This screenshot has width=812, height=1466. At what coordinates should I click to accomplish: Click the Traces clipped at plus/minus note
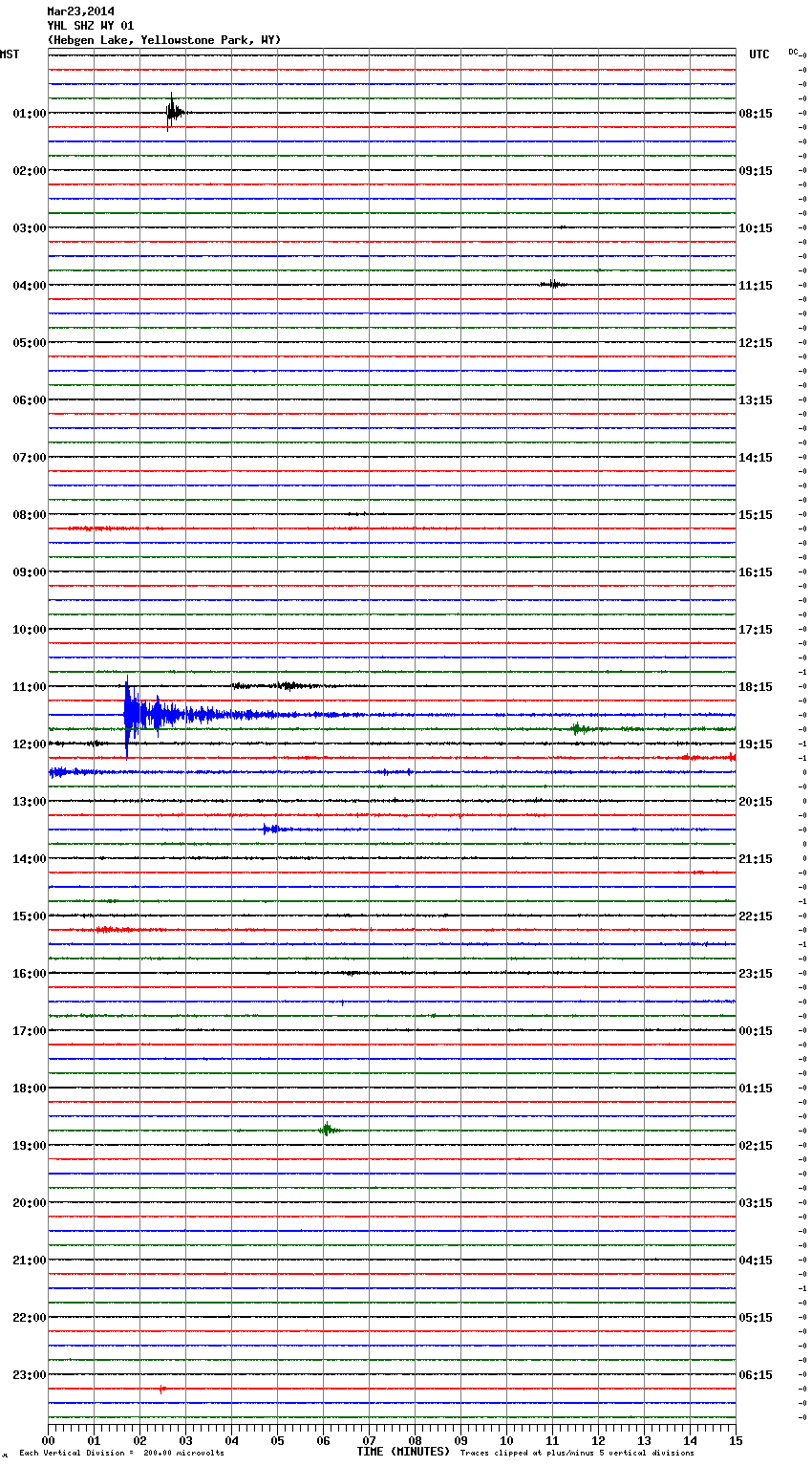pyautogui.click(x=577, y=1454)
